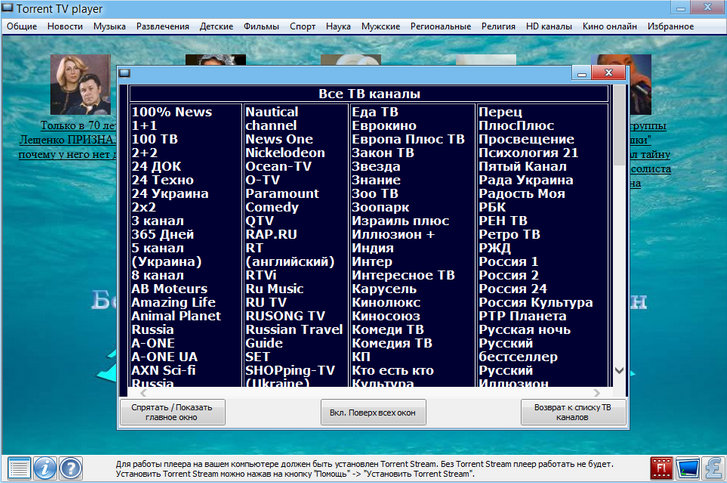
Task: Open the help question mark icon
Action: point(71,468)
